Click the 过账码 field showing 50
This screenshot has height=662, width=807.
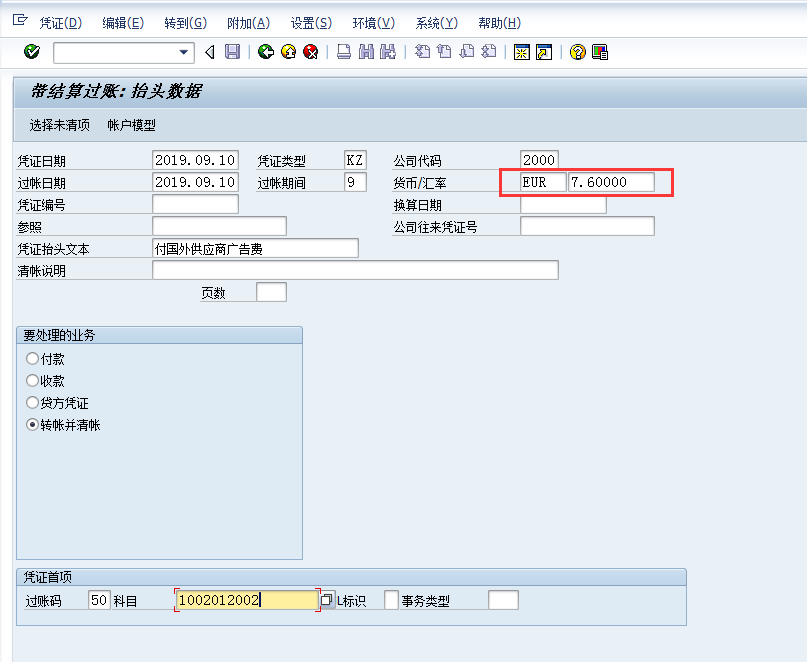pyautogui.click(x=99, y=600)
